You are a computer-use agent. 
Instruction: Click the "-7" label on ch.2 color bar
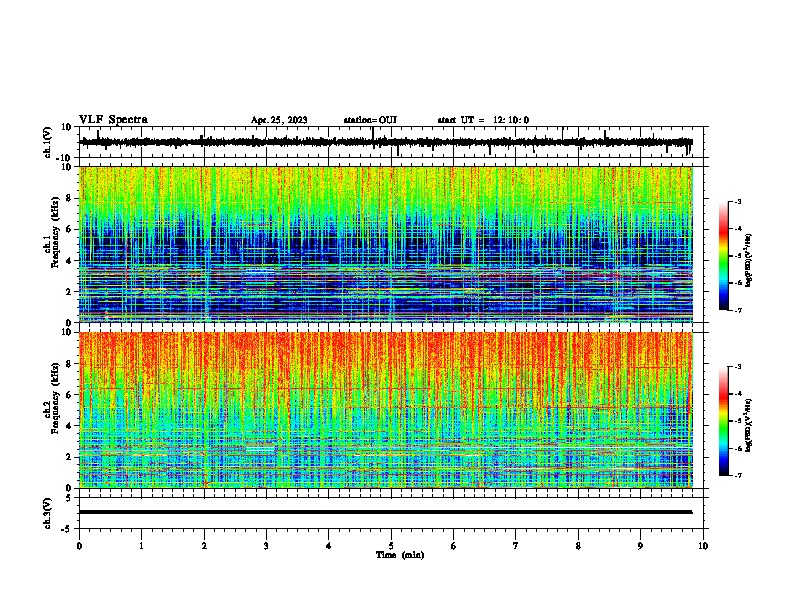pyautogui.click(x=737, y=475)
